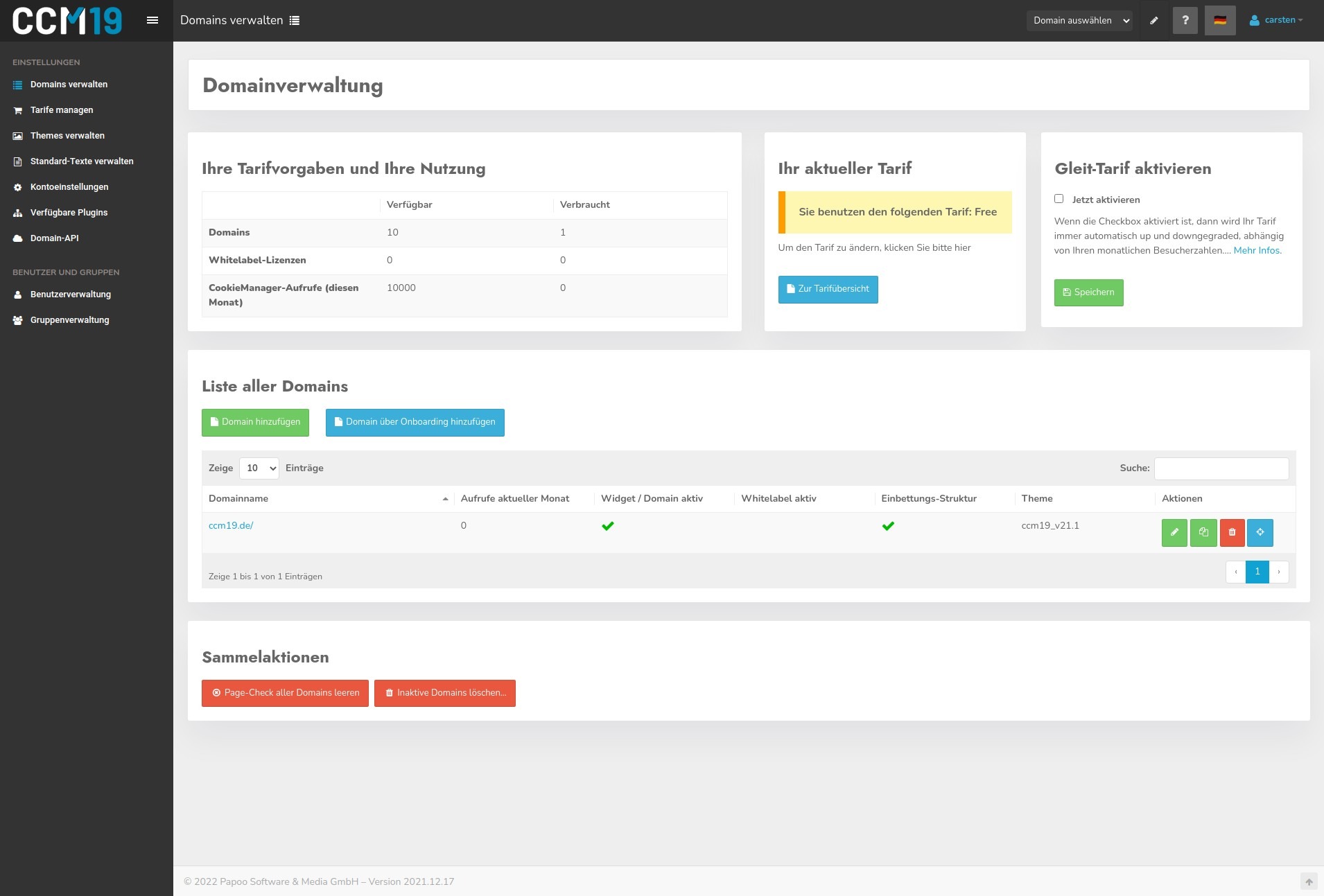The width and height of the screenshot is (1324, 896).
Task: Open 'Tarife managen' in the sidebar
Action: tap(62, 110)
